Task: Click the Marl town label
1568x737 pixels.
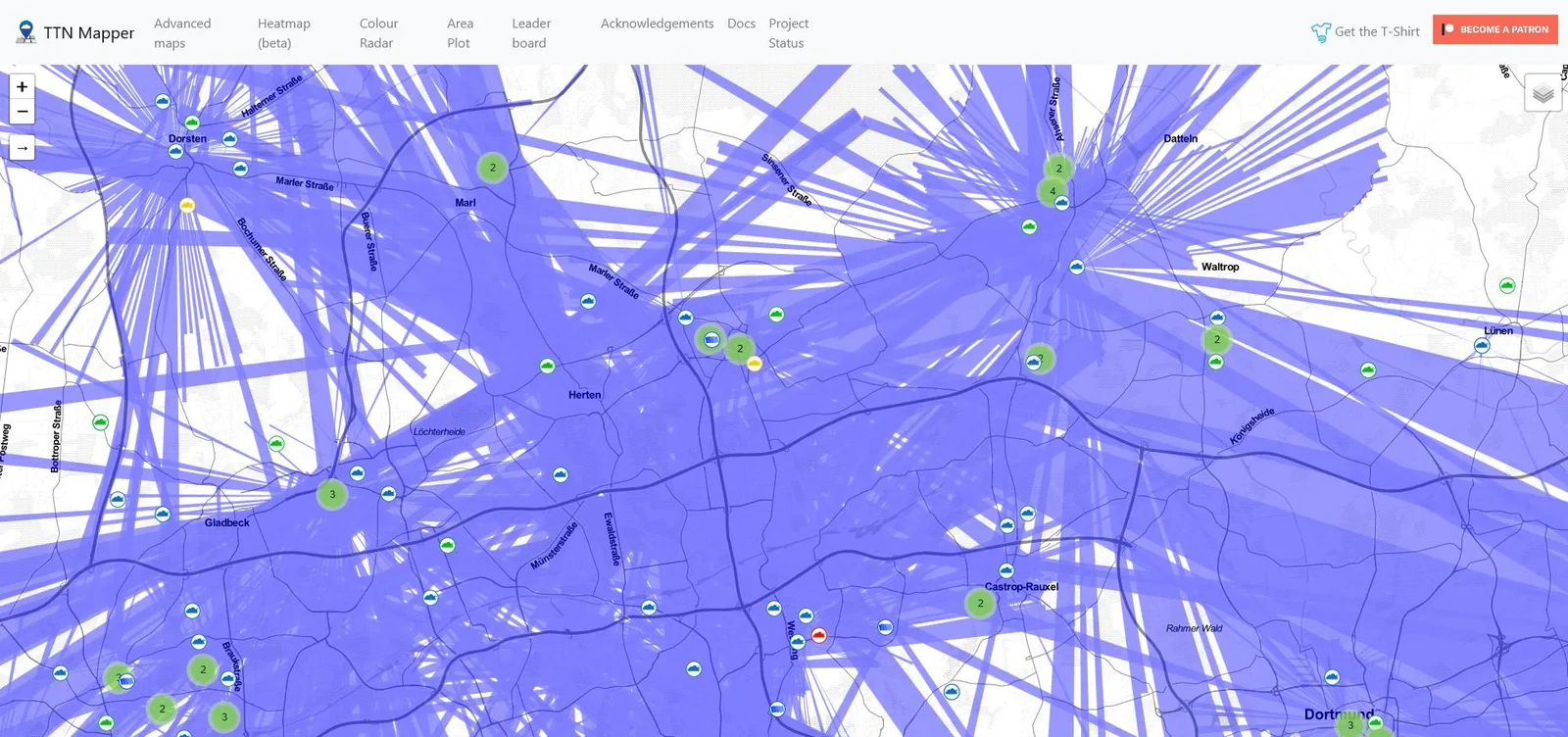Action: click(465, 203)
